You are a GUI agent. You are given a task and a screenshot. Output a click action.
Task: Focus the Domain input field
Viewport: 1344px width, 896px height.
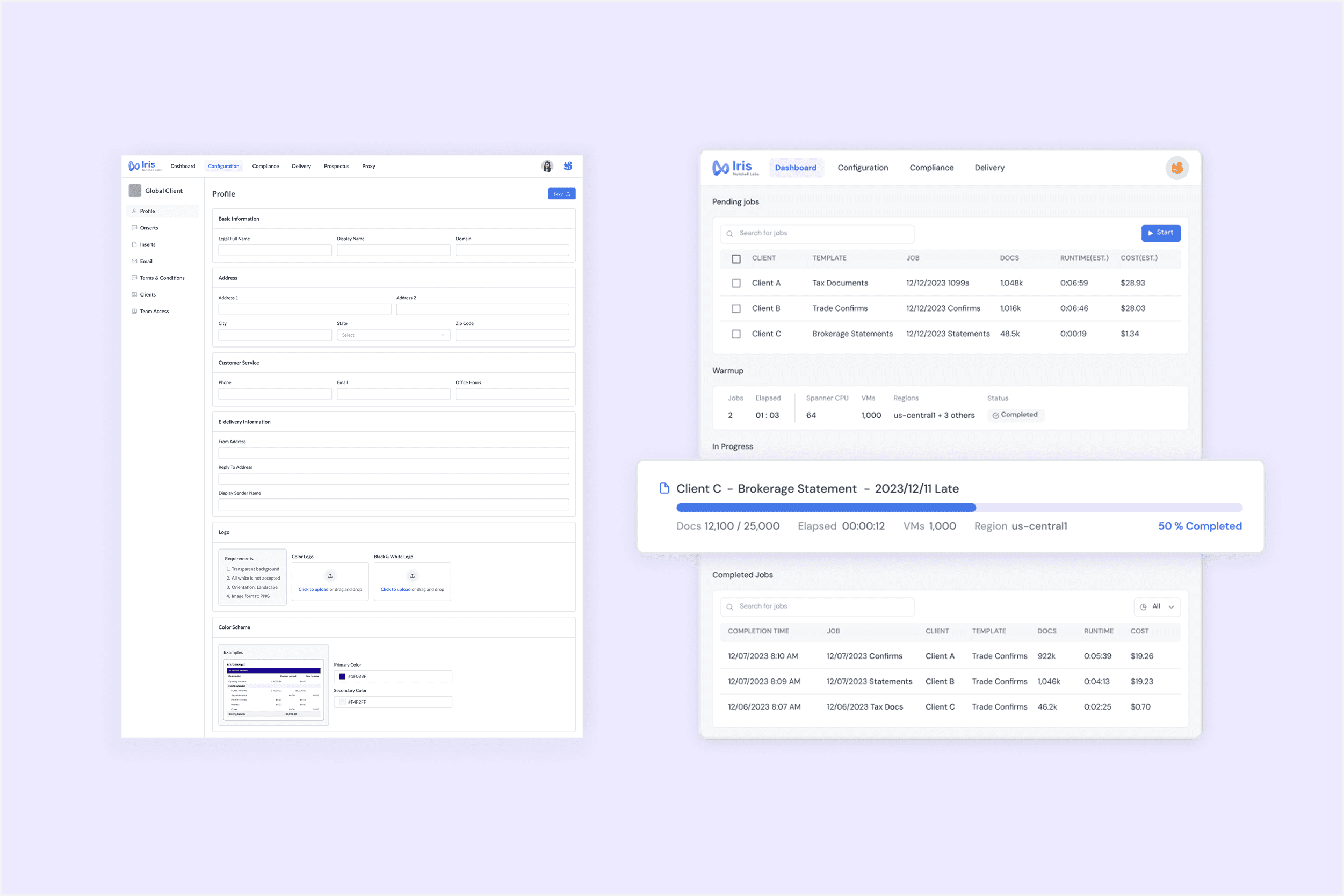(x=512, y=250)
